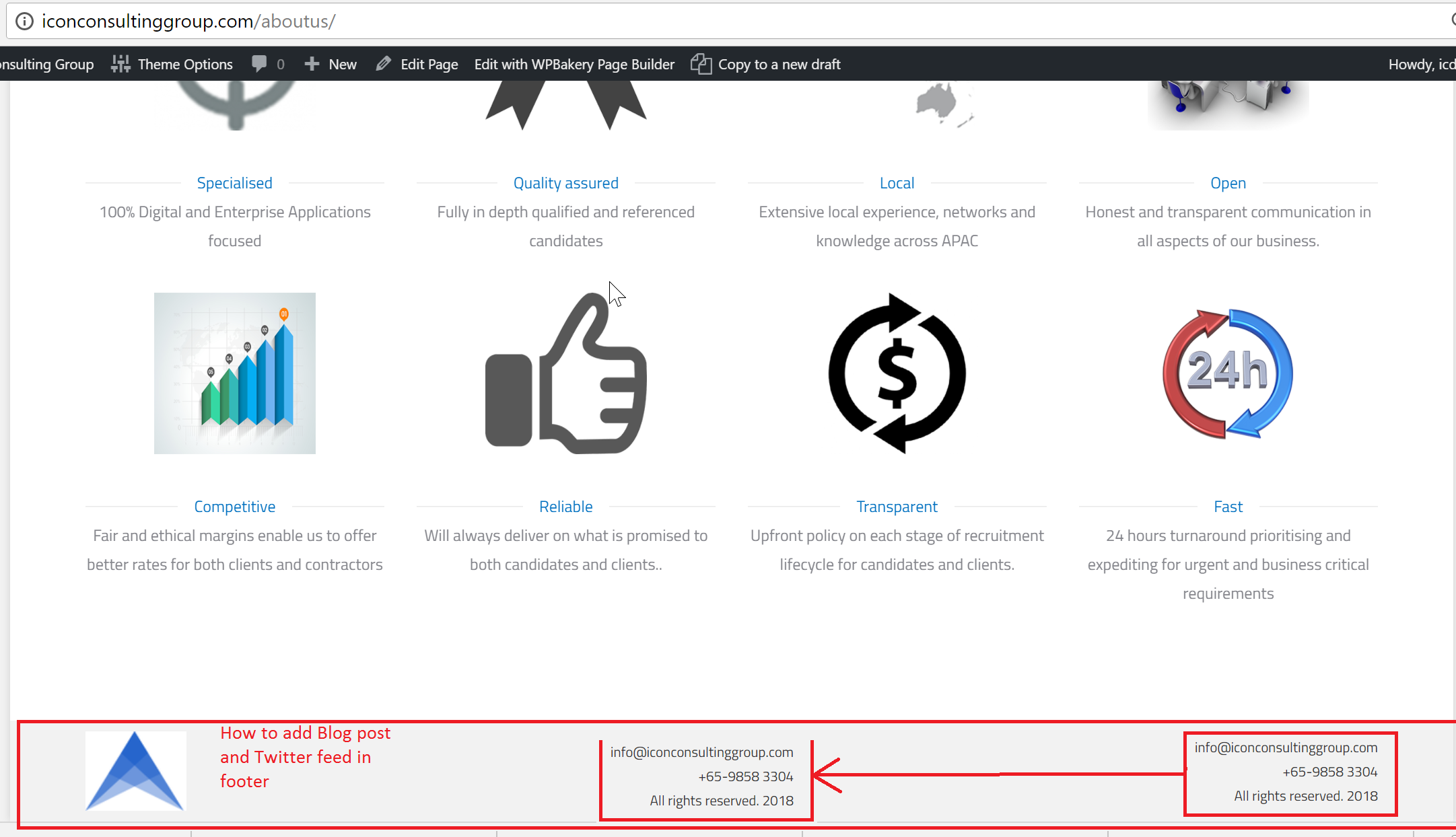Click the Theme Options sliders icon

coord(120,64)
